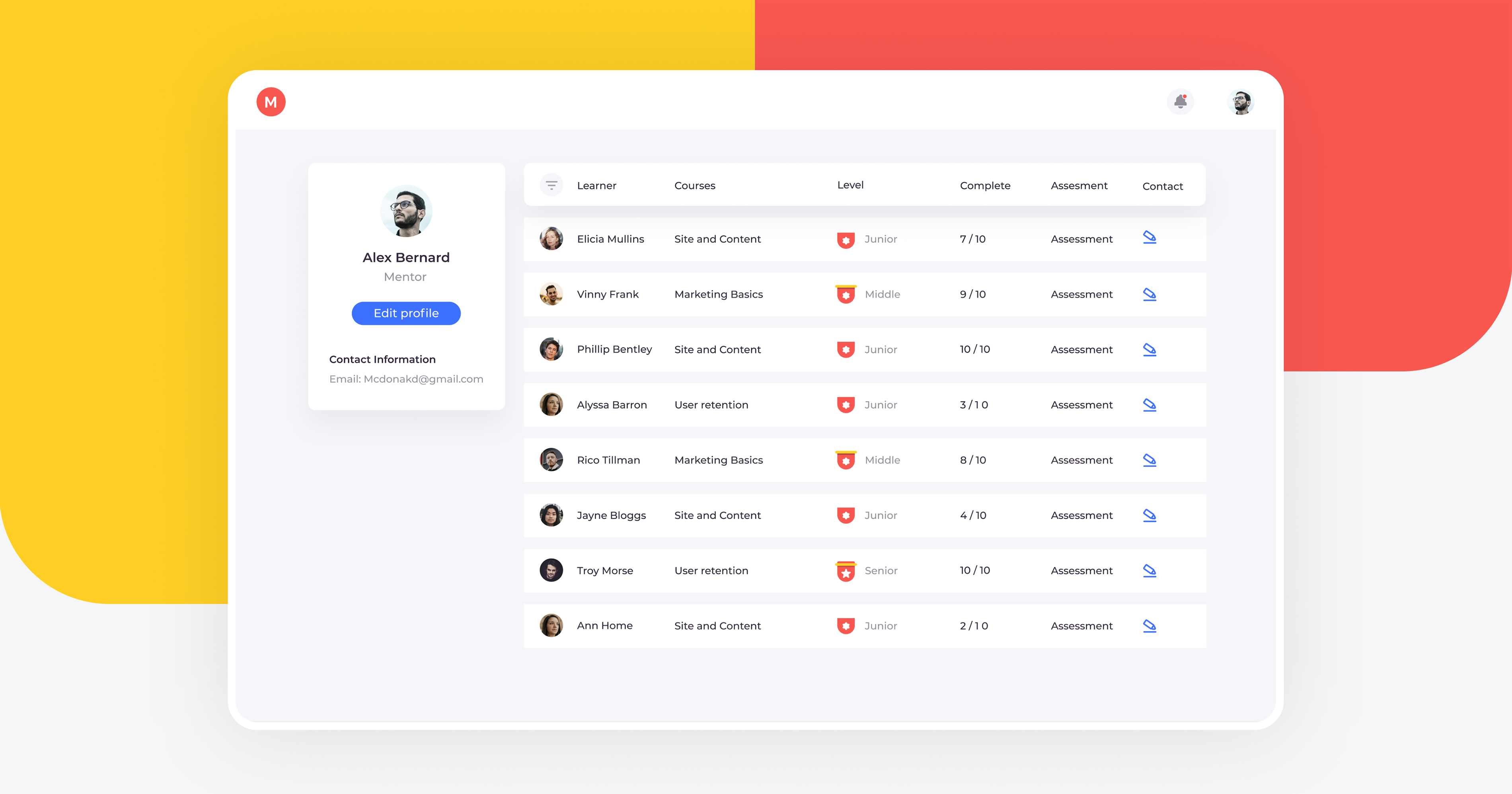Click Elicia Mullins' avatar

tap(551, 238)
